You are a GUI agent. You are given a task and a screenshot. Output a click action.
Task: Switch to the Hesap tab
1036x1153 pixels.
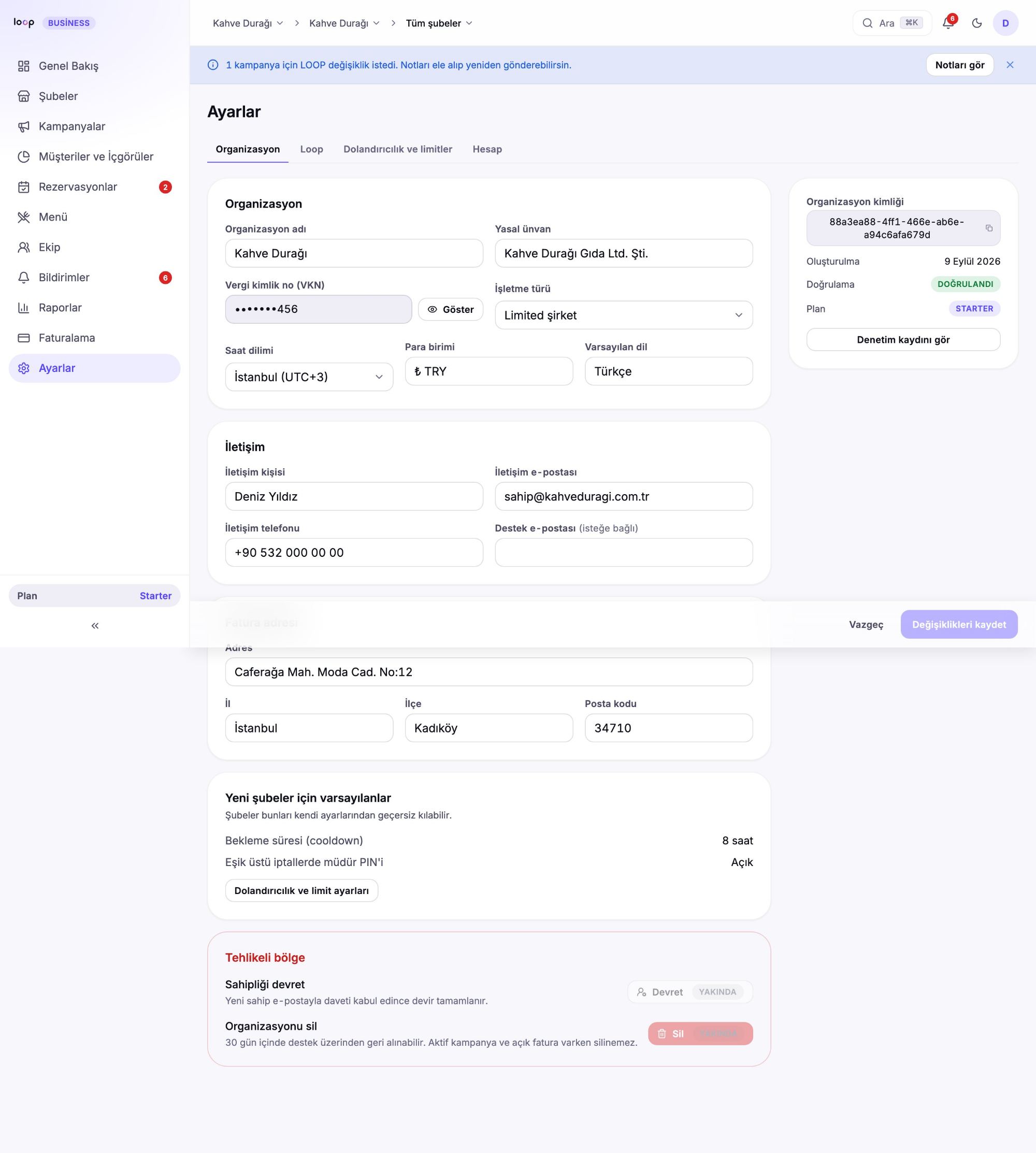click(x=487, y=149)
